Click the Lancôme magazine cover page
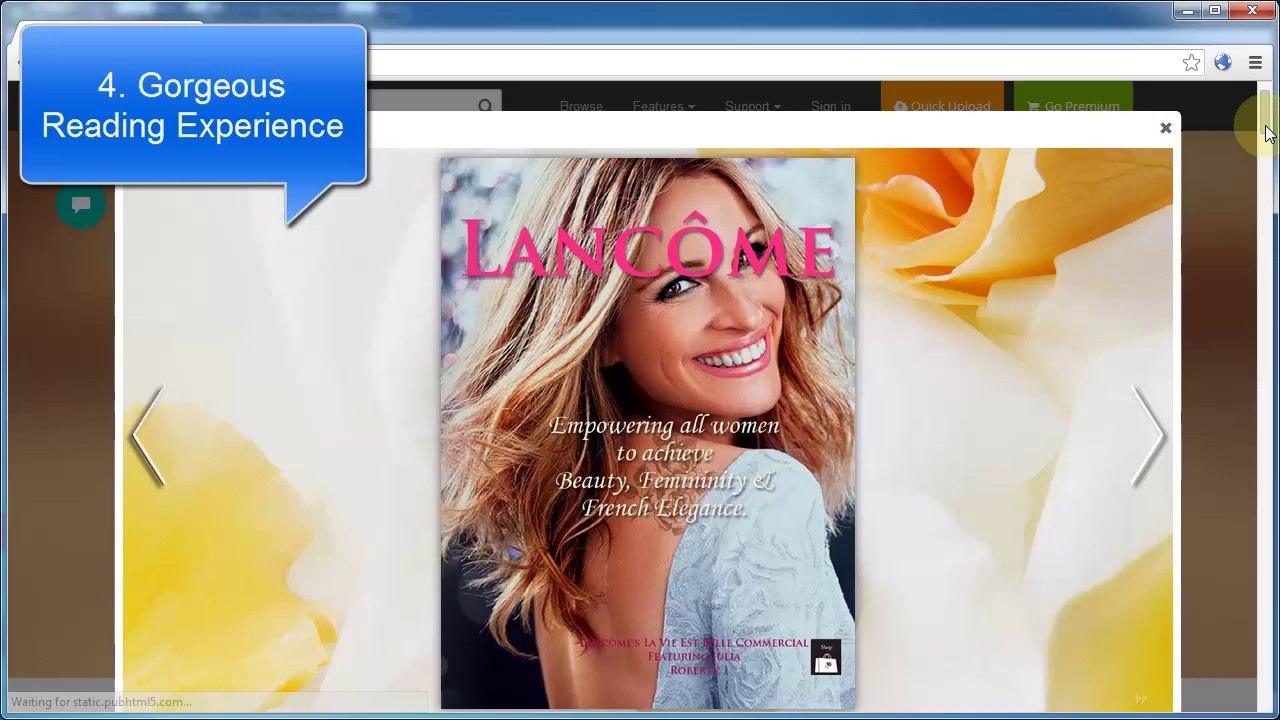The image size is (1280, 720). (x=648, y=433)
